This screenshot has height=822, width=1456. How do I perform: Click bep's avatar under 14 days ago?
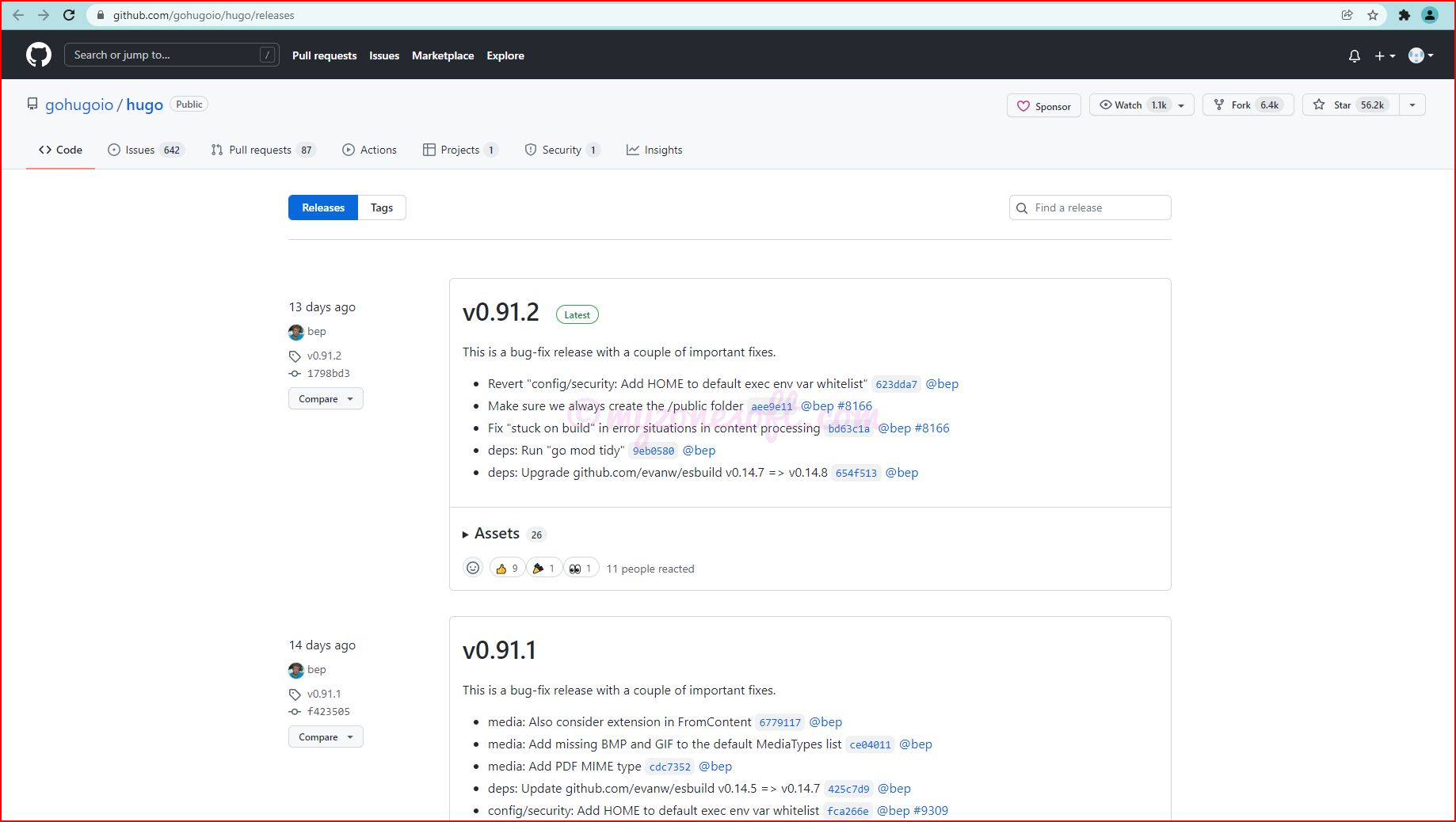click(296, 670)
